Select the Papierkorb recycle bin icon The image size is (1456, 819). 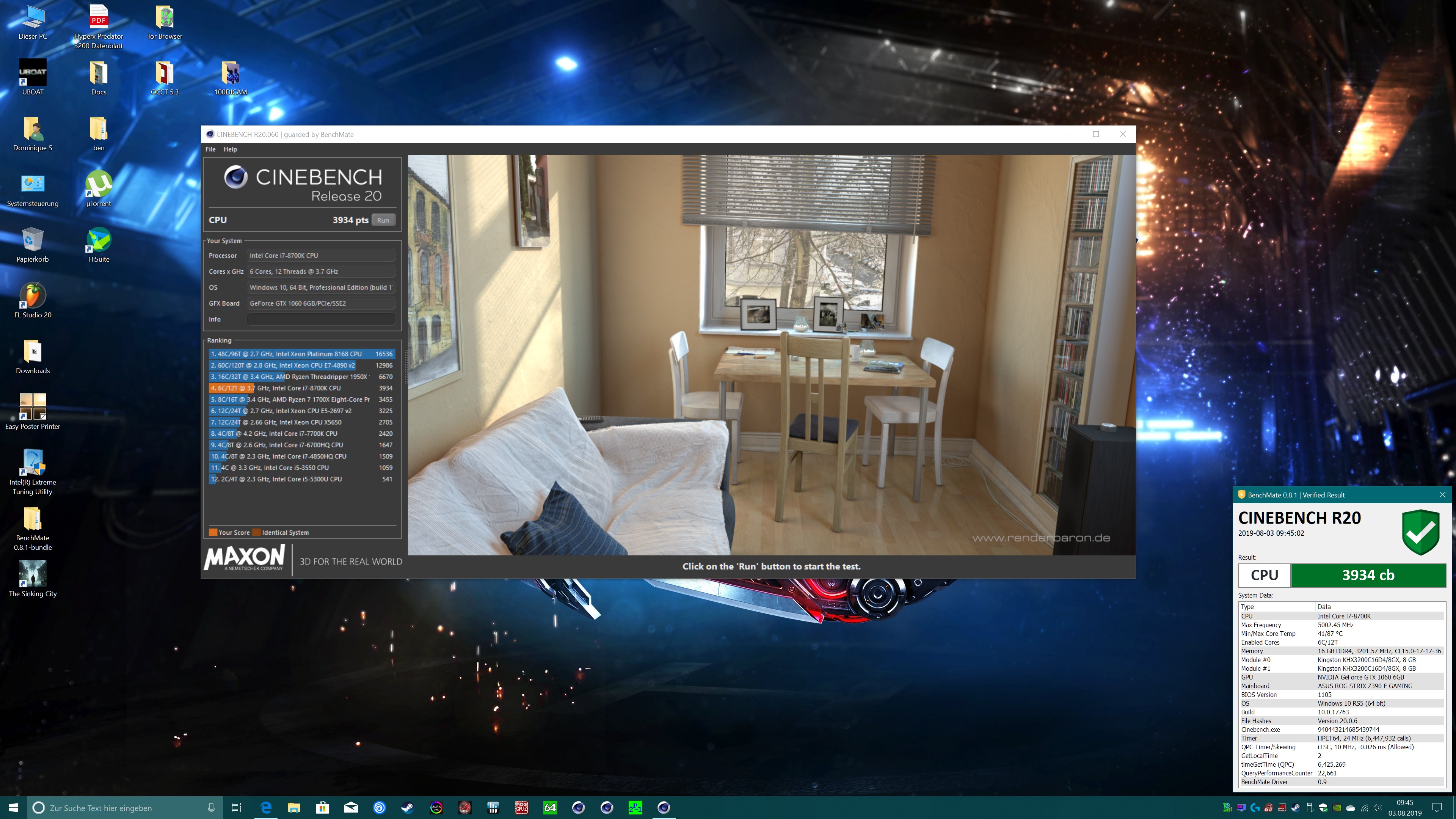click(x=33, y=245)
